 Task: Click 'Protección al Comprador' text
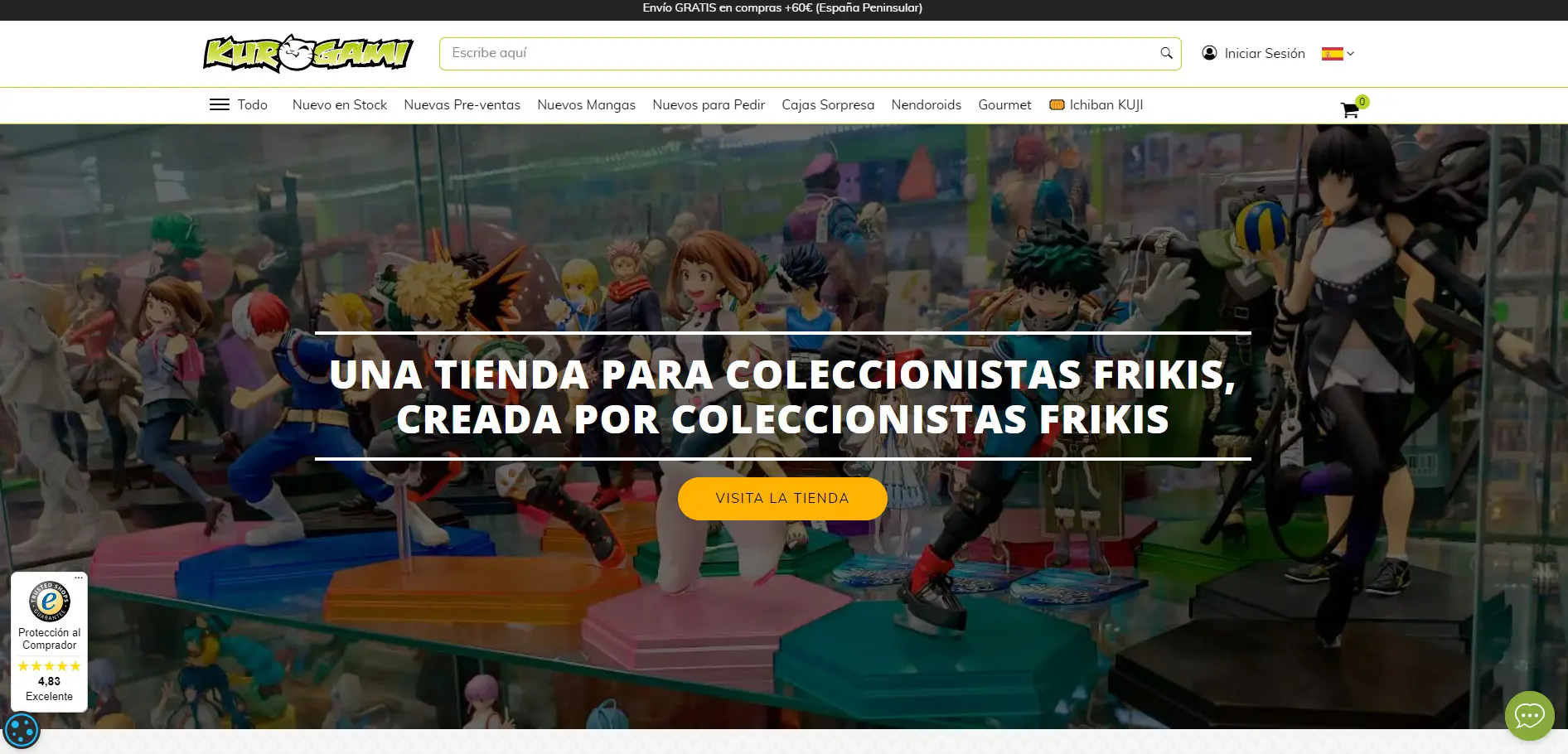(49, 639)
